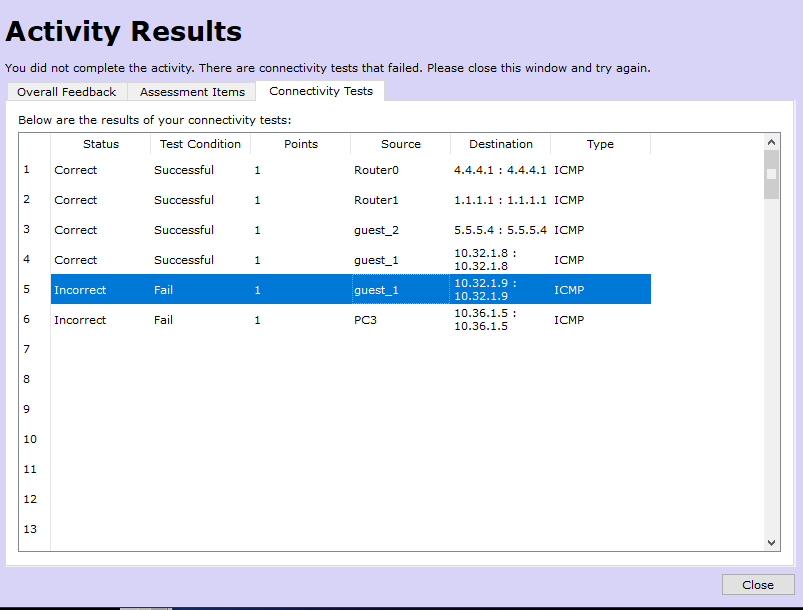Click the Status column header

pos(100,144)
